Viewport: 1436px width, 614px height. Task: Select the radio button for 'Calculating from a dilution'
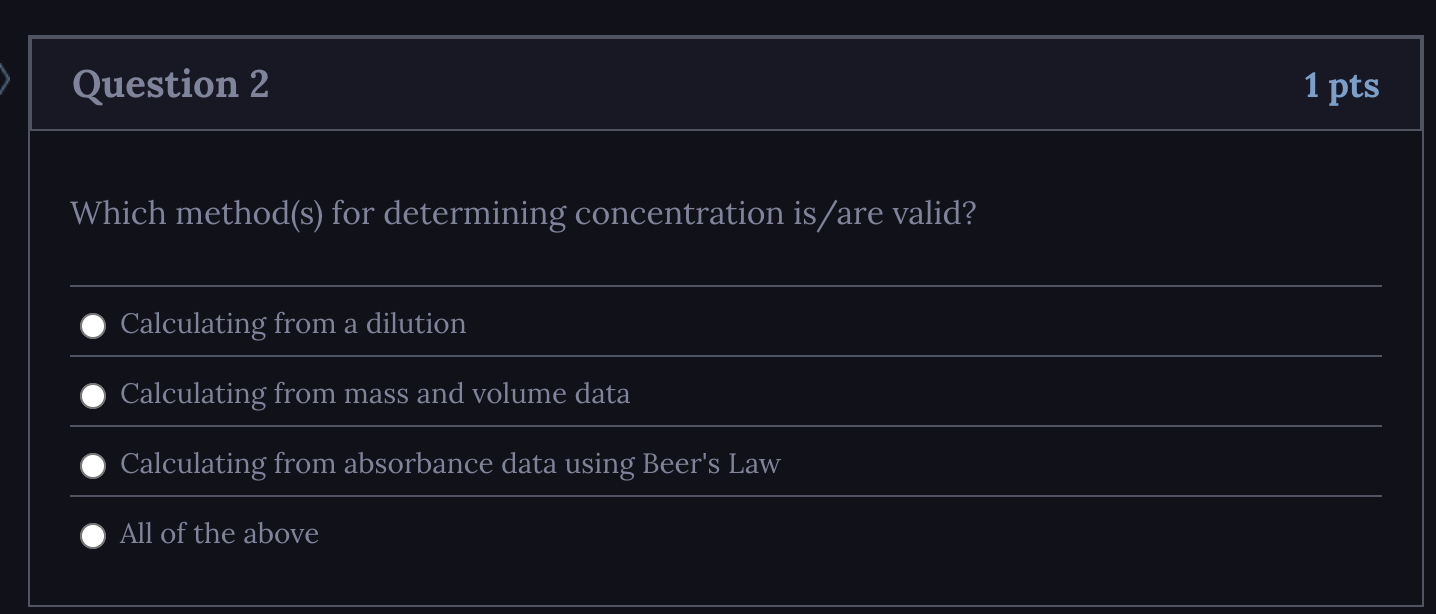pyautogui.click(x=93, y=324)
